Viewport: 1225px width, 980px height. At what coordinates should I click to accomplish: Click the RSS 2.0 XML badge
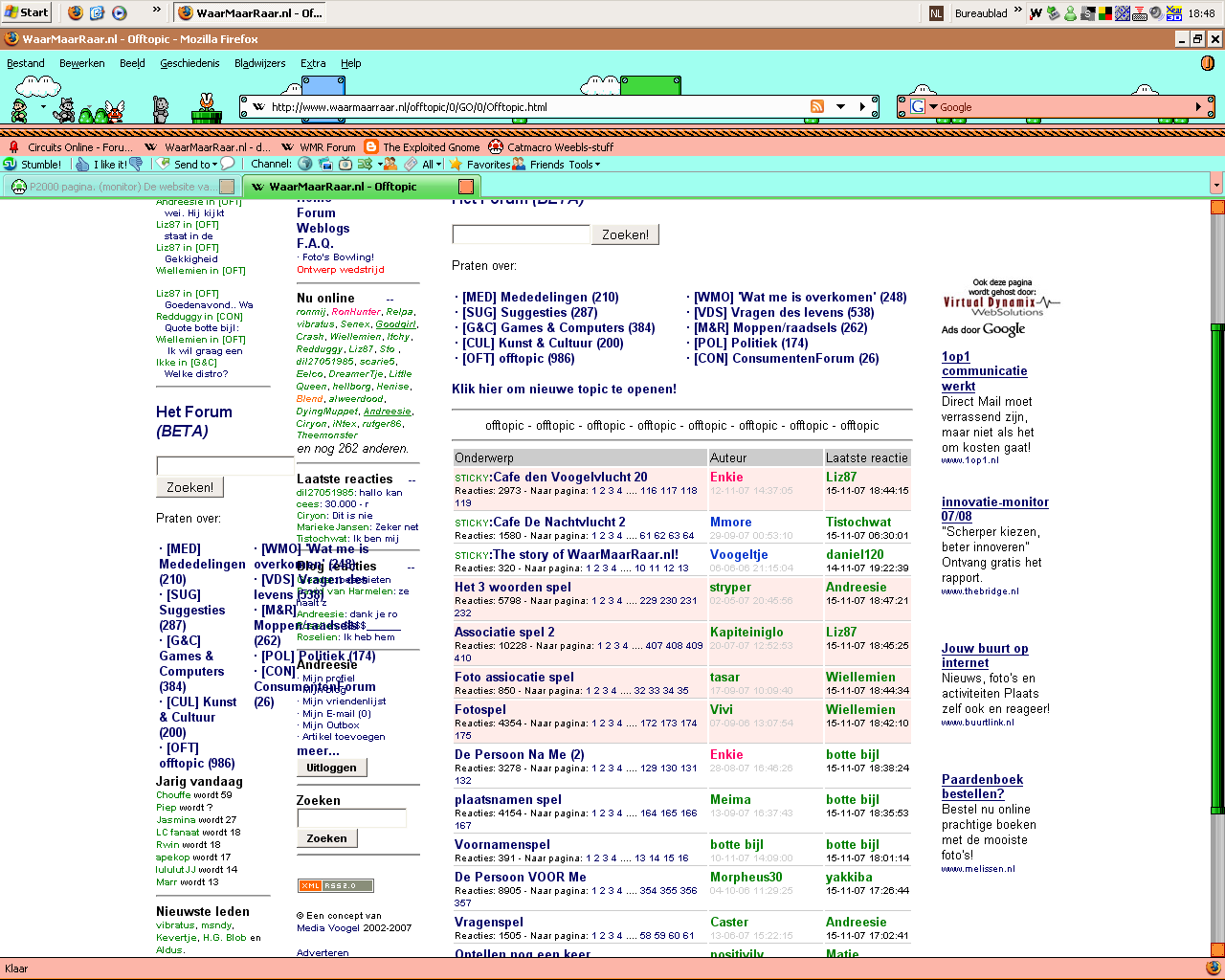coord(335,885)
